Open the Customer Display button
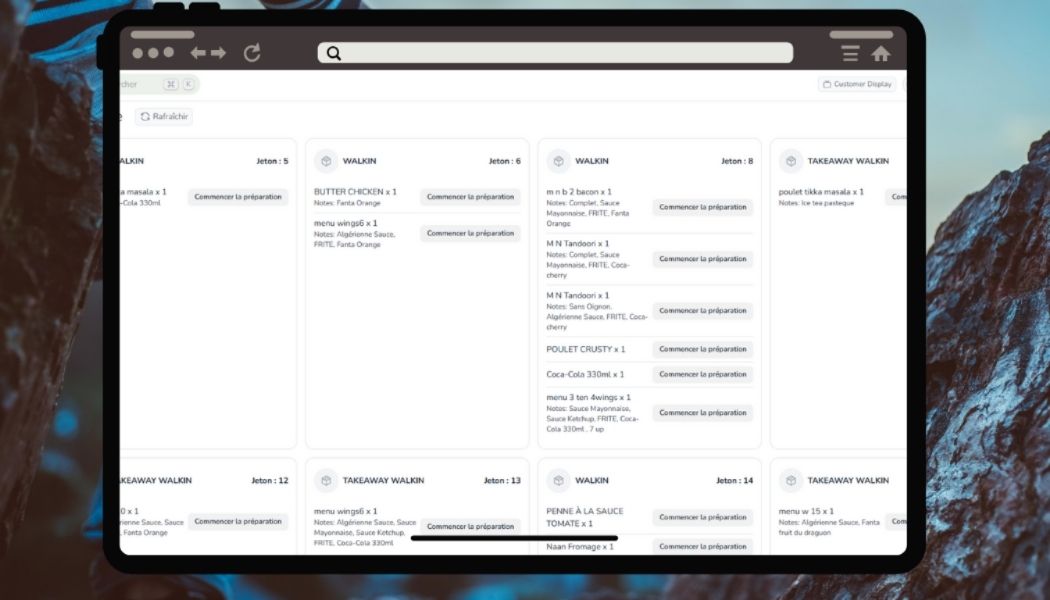This screenshot has height=600, width=1050. [x=857, y=84]
